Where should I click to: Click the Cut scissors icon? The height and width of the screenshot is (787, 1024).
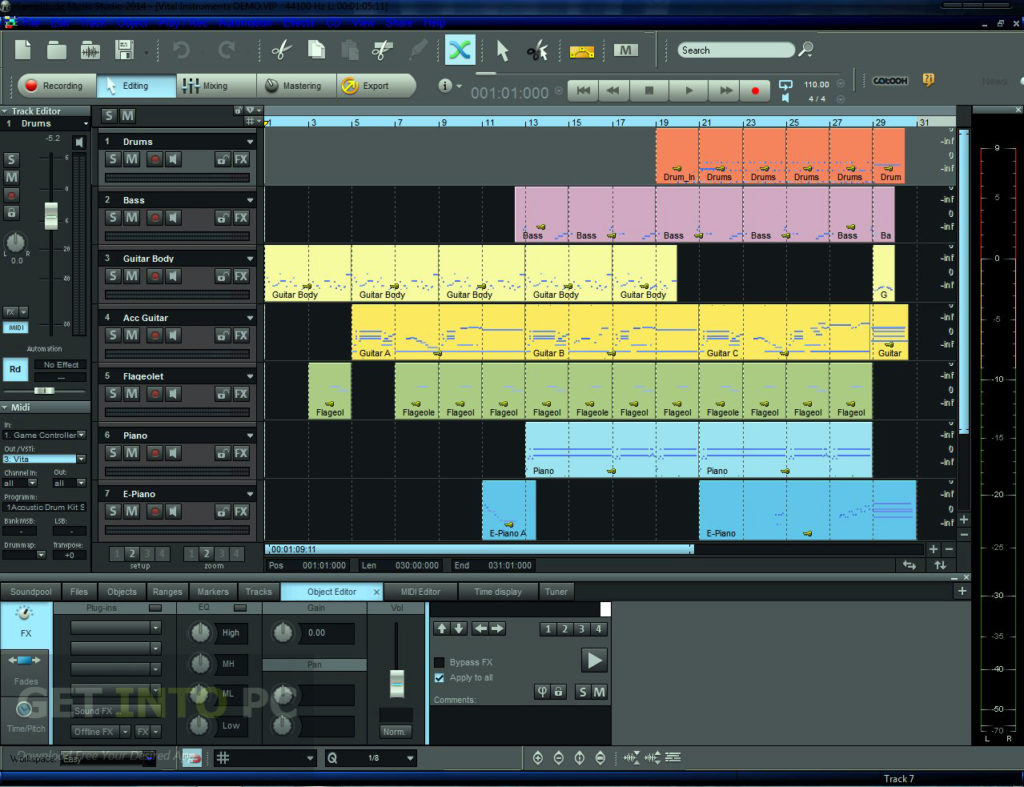pyautogui.click(x=281, y=50)
